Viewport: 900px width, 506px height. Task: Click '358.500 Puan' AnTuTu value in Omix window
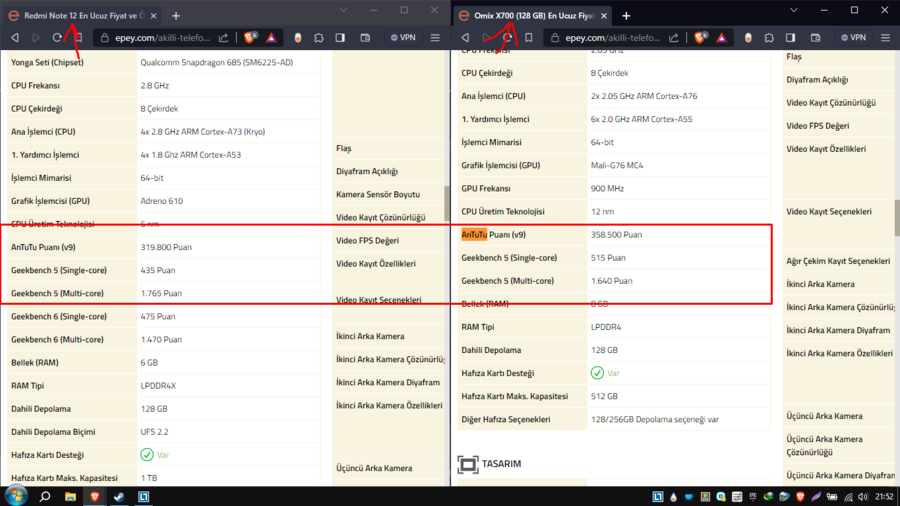pyautogui.click(x=616, y=235)
